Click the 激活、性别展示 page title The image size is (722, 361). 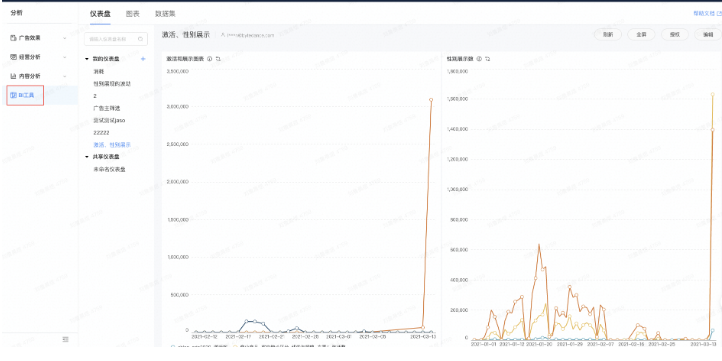[x=186, y=35]
